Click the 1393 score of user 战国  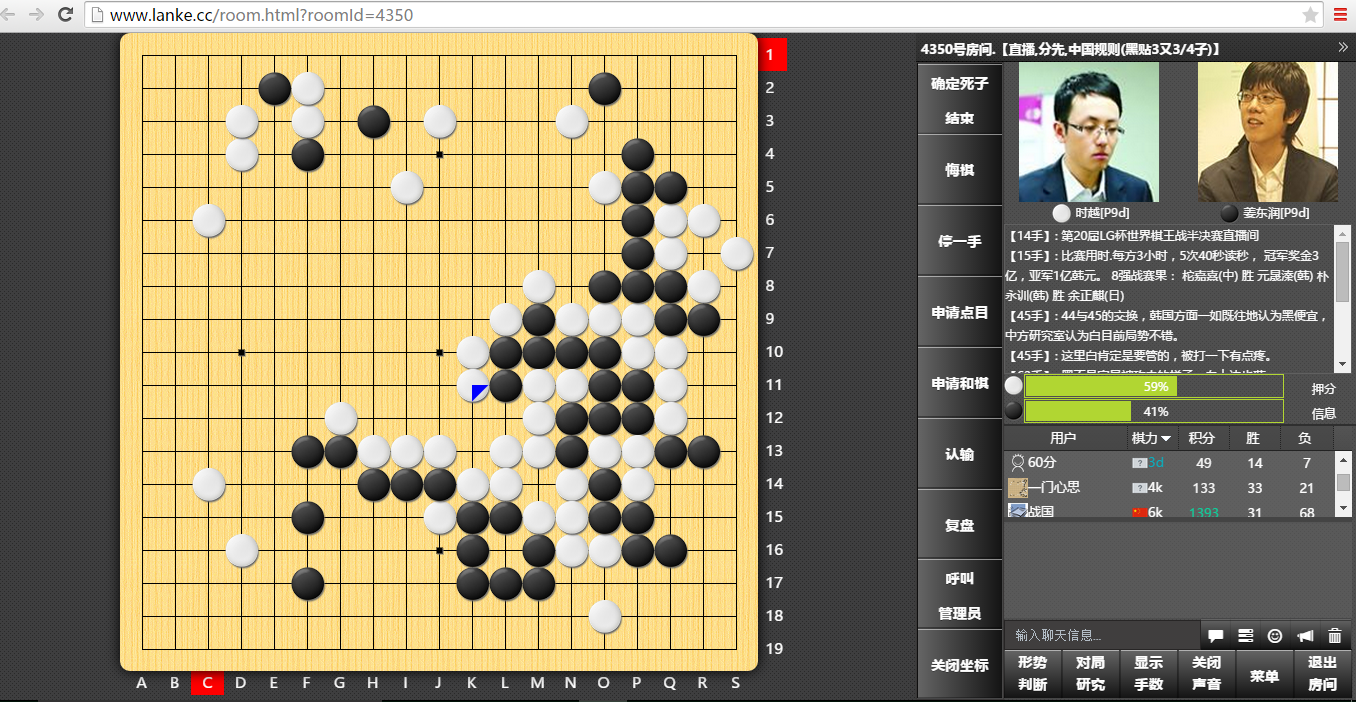point(1203,512)
